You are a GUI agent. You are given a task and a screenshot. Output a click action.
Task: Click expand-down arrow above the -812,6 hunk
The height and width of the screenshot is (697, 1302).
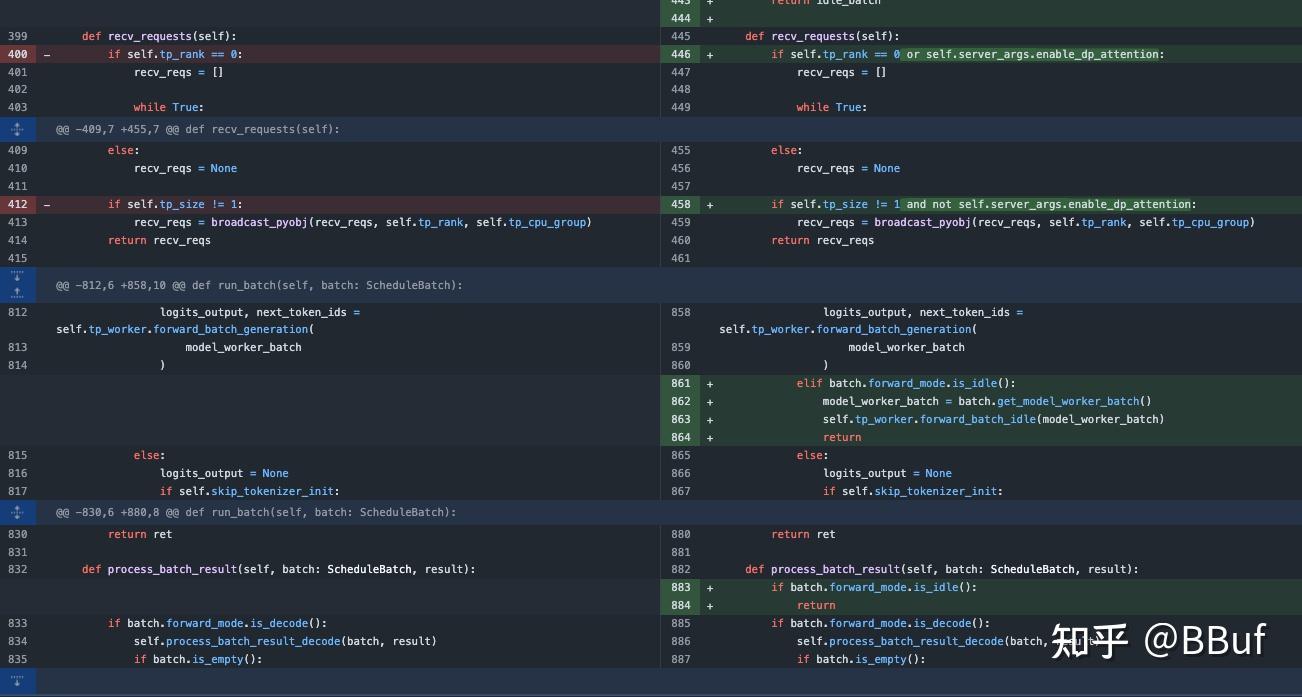17,275
